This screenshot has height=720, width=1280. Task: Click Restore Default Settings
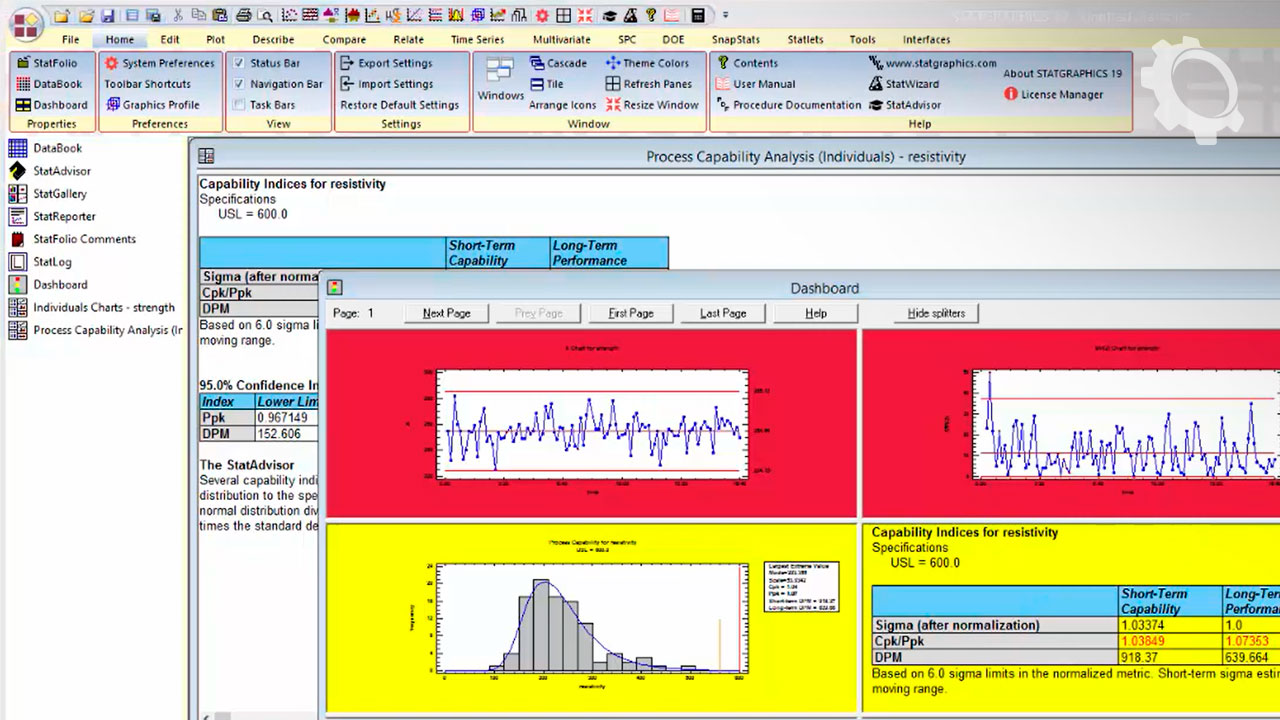click(x=399, y=105)
